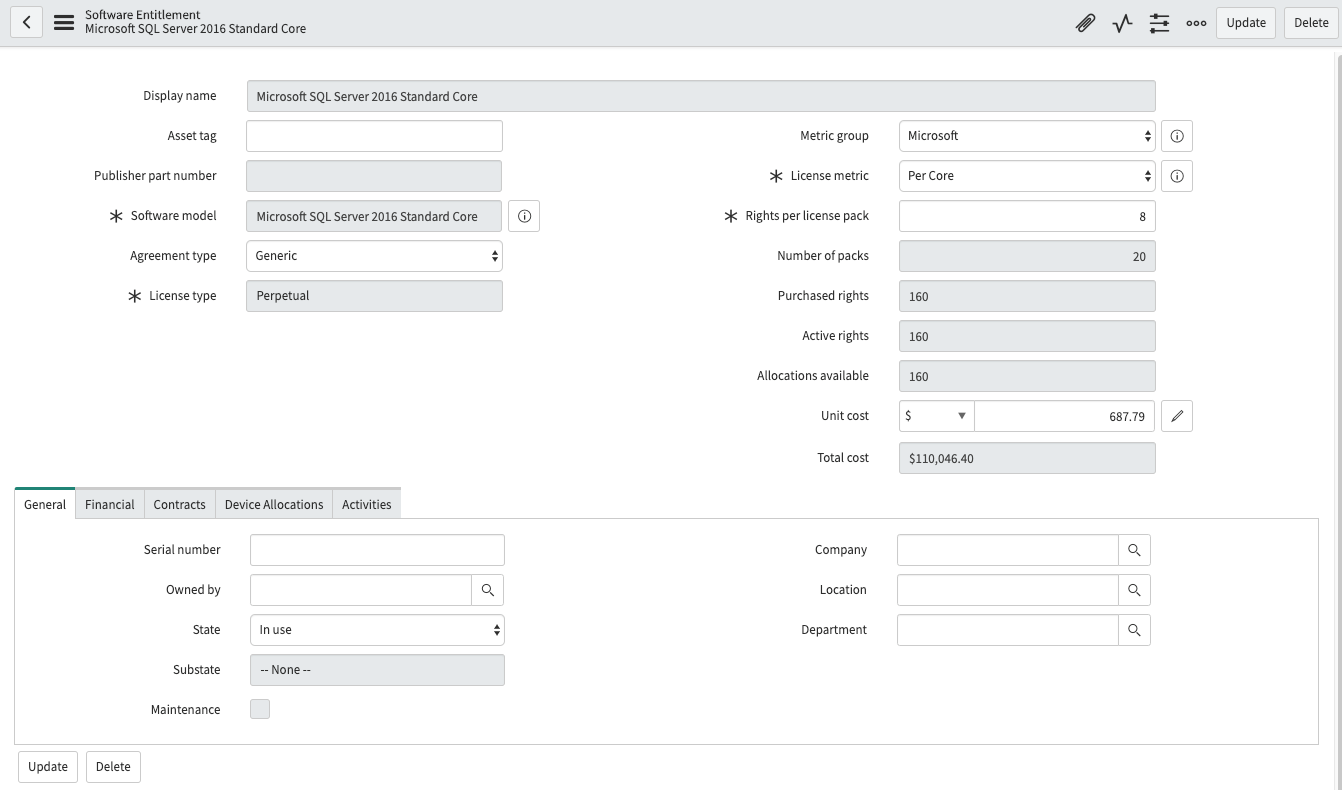Screen dimensions: 1342x790
Task: Look up Company using magnifier
Action: pyautogui.click(x=1134, y=550)
